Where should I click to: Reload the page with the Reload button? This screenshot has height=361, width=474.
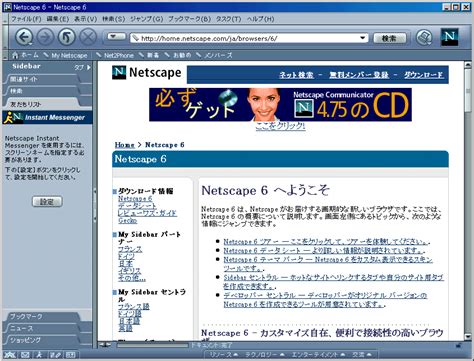pos(67,37)
